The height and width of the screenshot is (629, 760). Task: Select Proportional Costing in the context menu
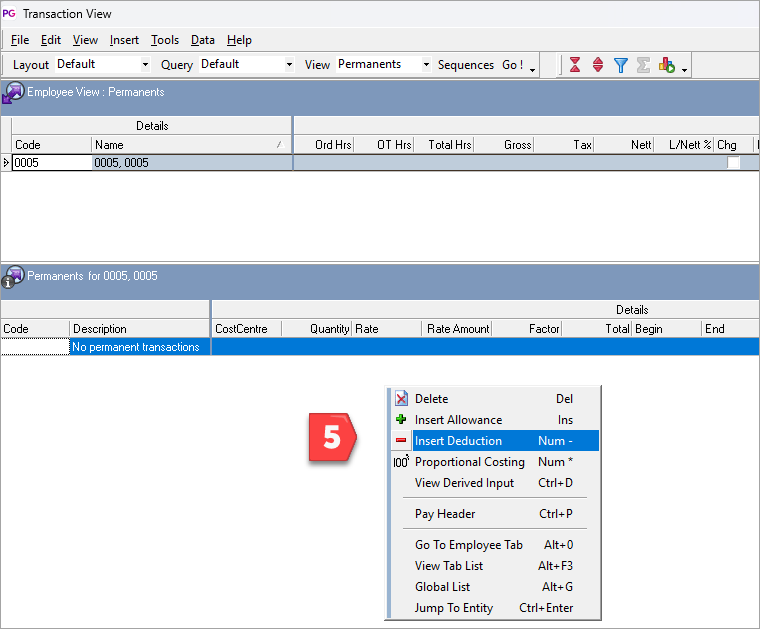point(469,462)
